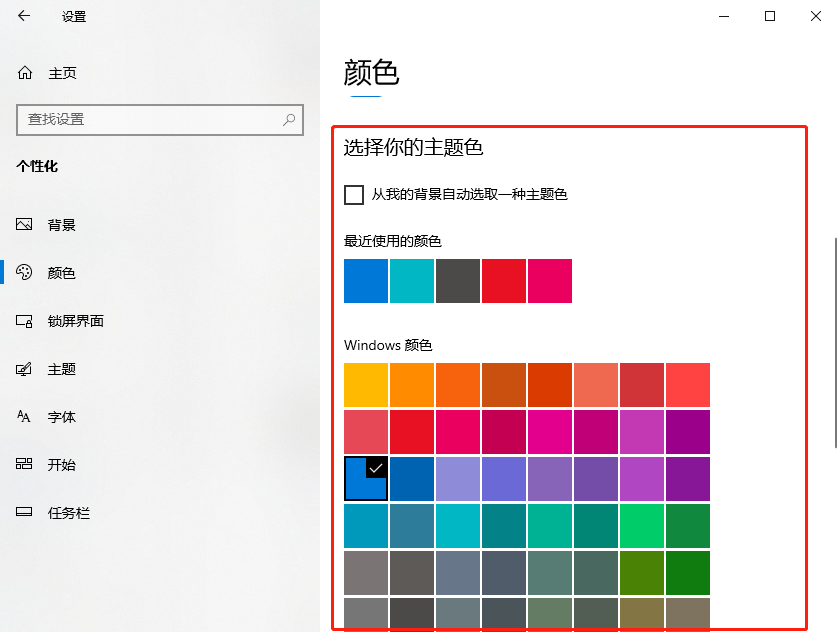Select the search magnifier in 查找设置 box
839x632 pixels.
(x=288, y=120)
